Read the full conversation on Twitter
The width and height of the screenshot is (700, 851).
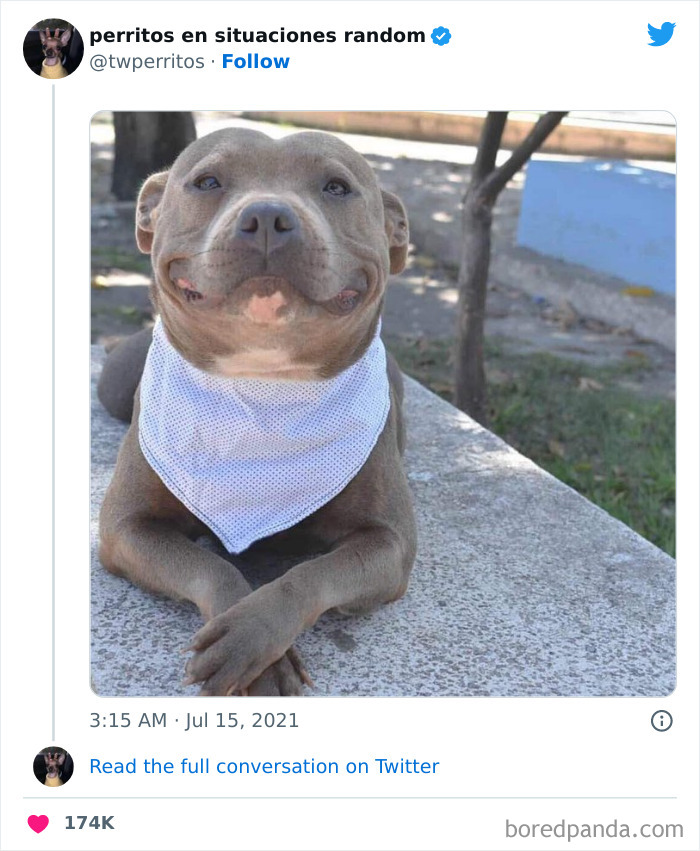pos(264,767)
